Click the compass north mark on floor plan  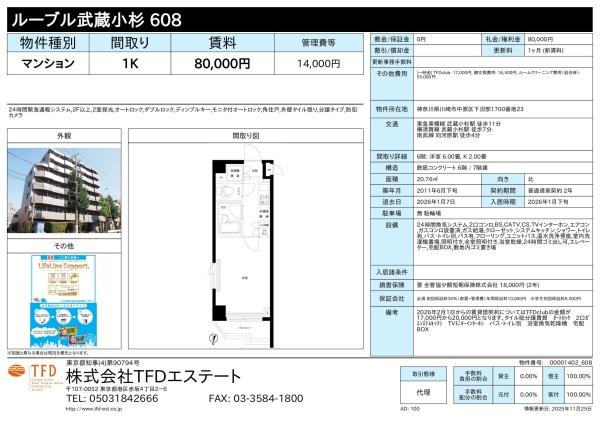pyautogui.click(x=214, y=338)
